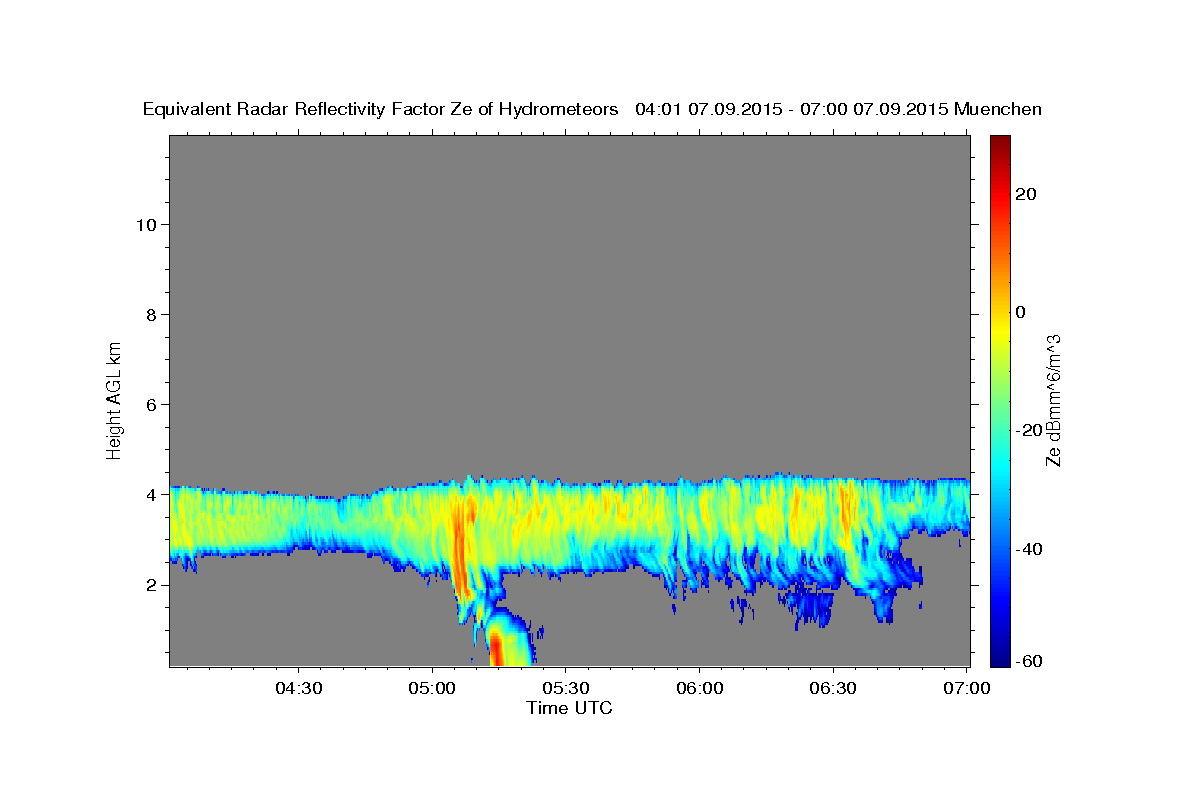1200x800 pixels.
Task: Click the '06:30' time tick label
Action: 832,688
